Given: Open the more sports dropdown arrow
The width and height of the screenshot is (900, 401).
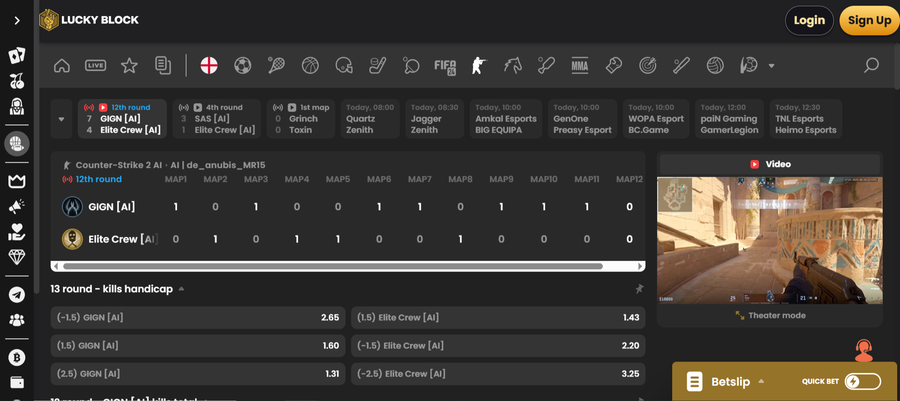Looking at the screenshot, I should click(771, 66).
